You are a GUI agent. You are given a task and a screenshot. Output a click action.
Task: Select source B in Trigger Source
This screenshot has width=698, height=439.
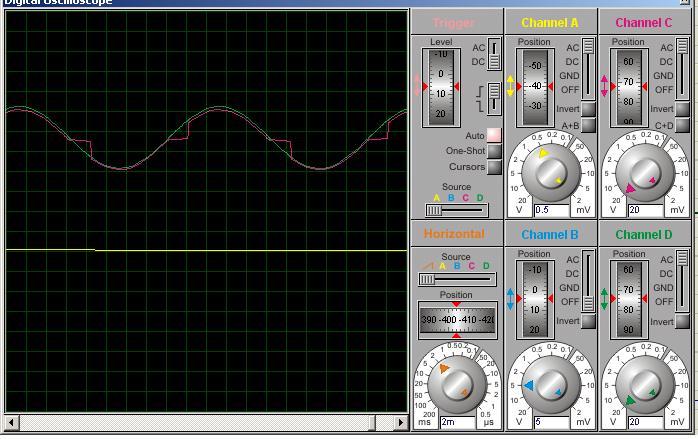pos(451,198)
